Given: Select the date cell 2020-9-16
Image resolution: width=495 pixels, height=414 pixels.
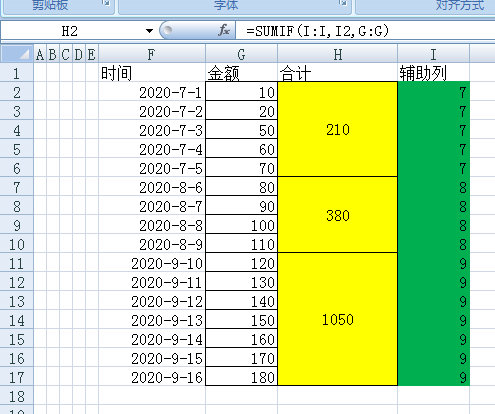Looking at the screenshot, I should coord(152,376).
